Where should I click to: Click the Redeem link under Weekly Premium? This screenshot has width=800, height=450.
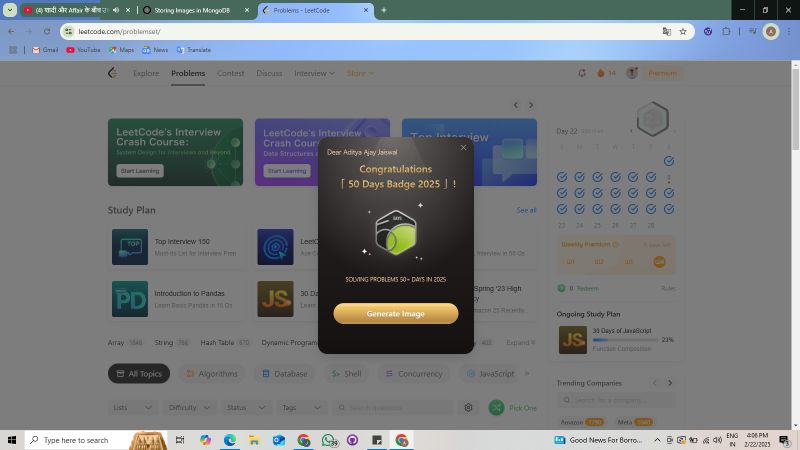click(x=587, y=288)
